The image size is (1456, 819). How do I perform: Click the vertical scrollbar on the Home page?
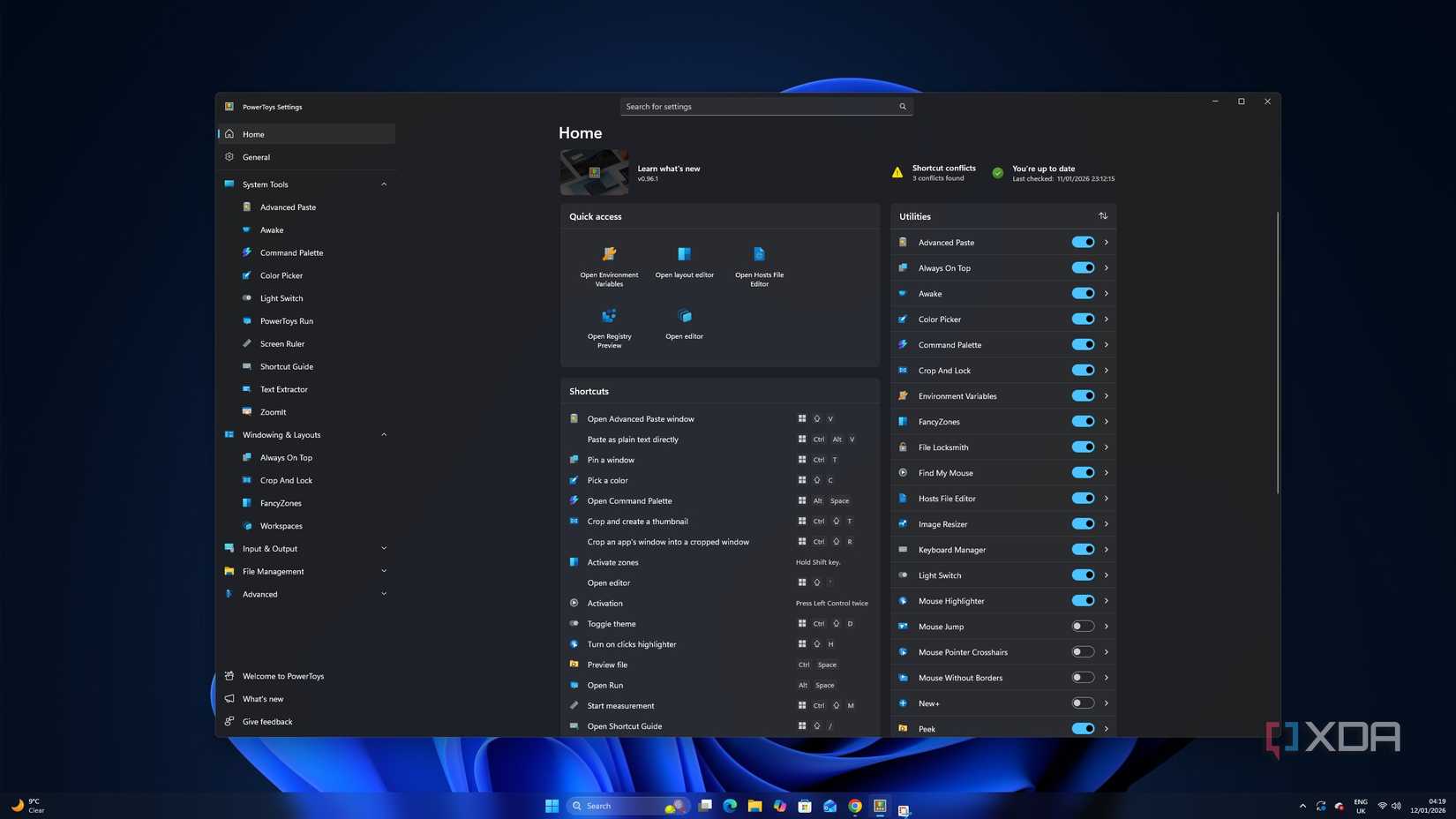(x=1277, y=353)
